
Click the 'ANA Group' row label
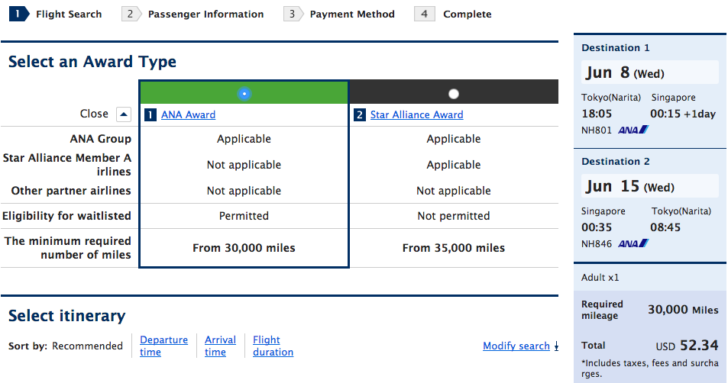pyautogui.click(x=100, y=139)
